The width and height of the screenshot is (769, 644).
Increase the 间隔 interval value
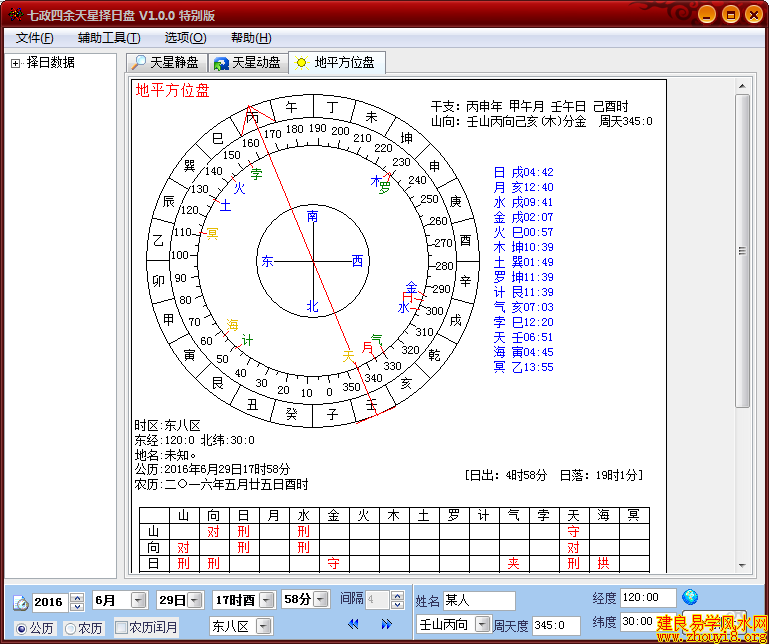pos(398,595)
